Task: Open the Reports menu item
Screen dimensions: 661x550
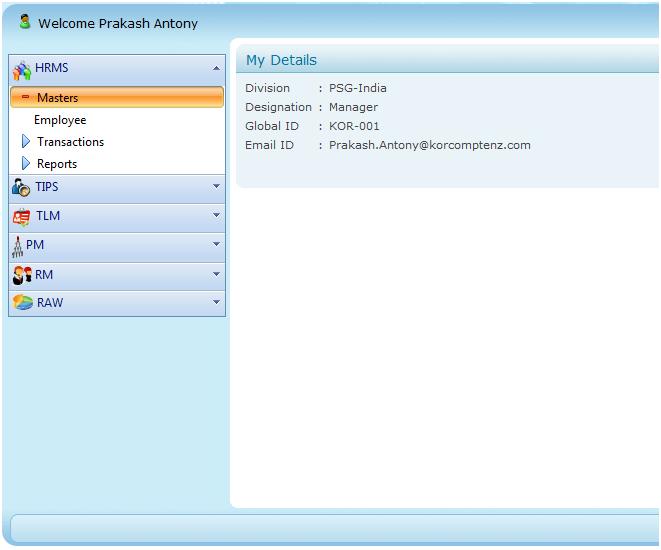Action: [x=57, y=164]
